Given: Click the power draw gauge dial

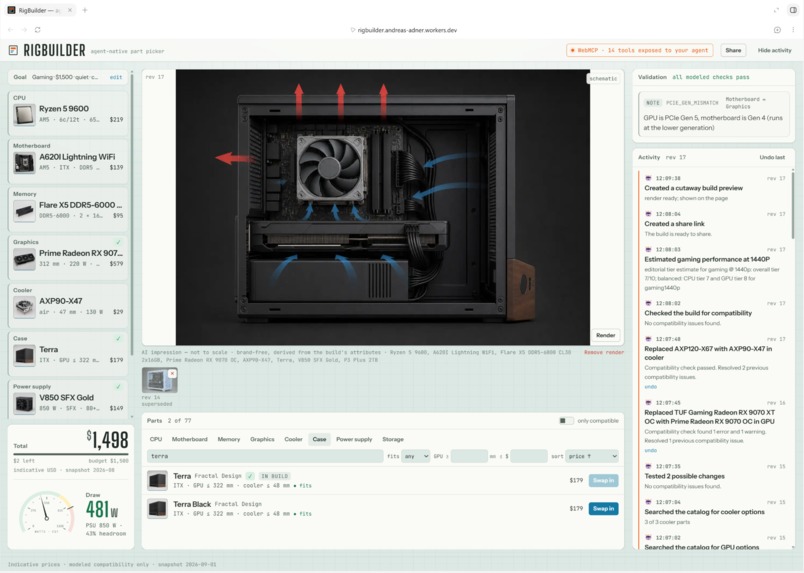Looking at the screenshot, I should (x=47, y=512).
